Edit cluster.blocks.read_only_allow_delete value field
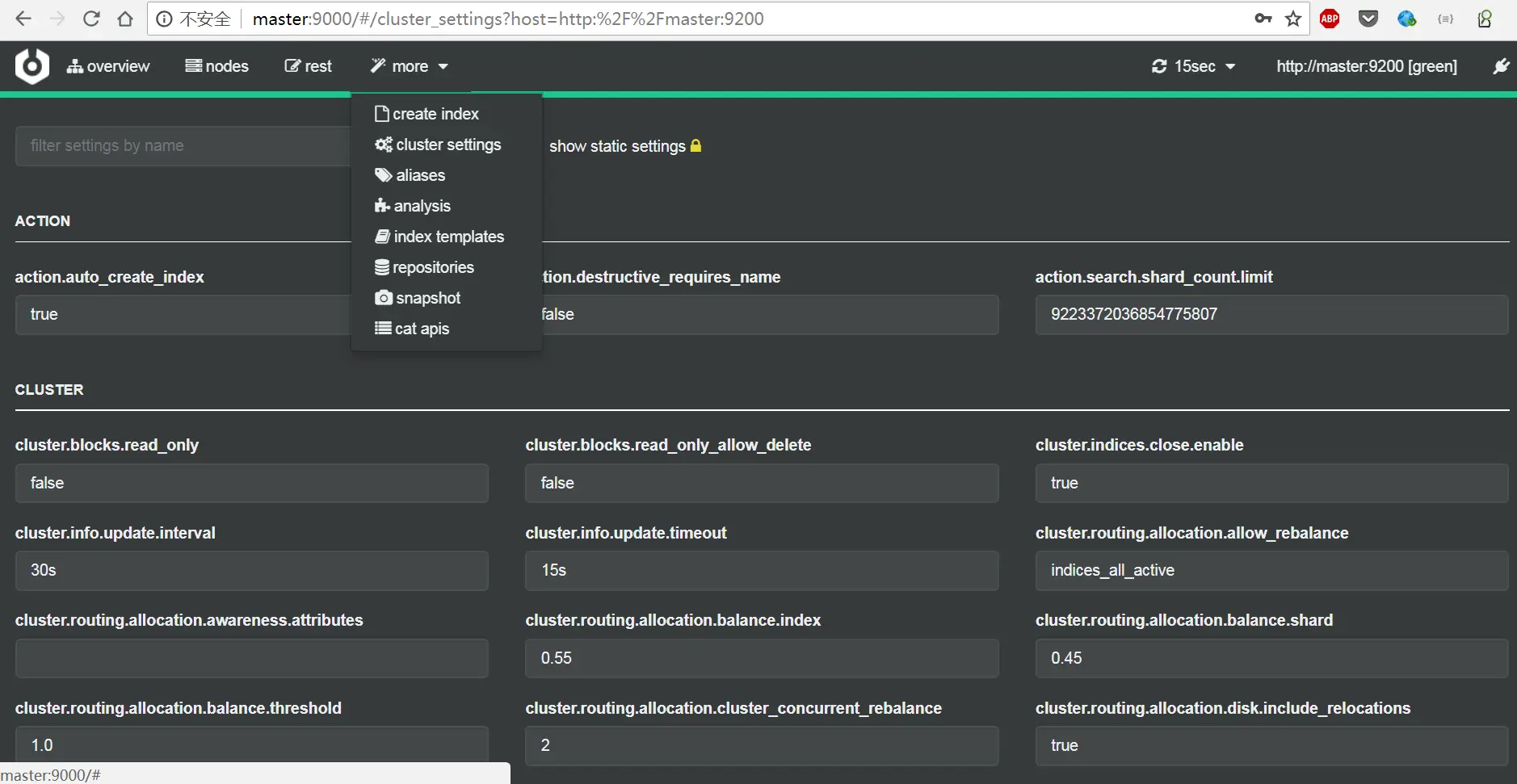 [762, 483]
